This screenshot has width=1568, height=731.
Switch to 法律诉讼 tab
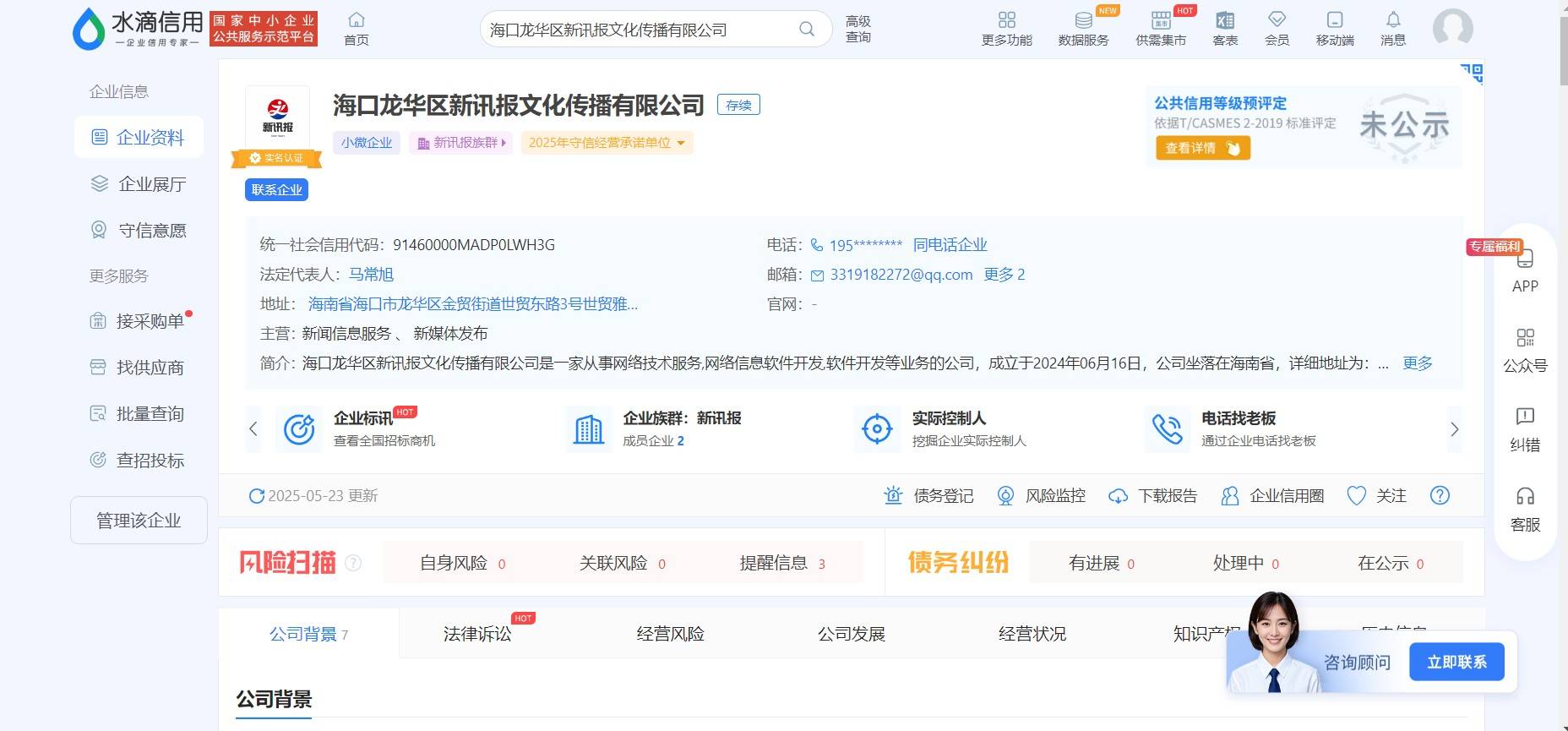coord(477,634)
